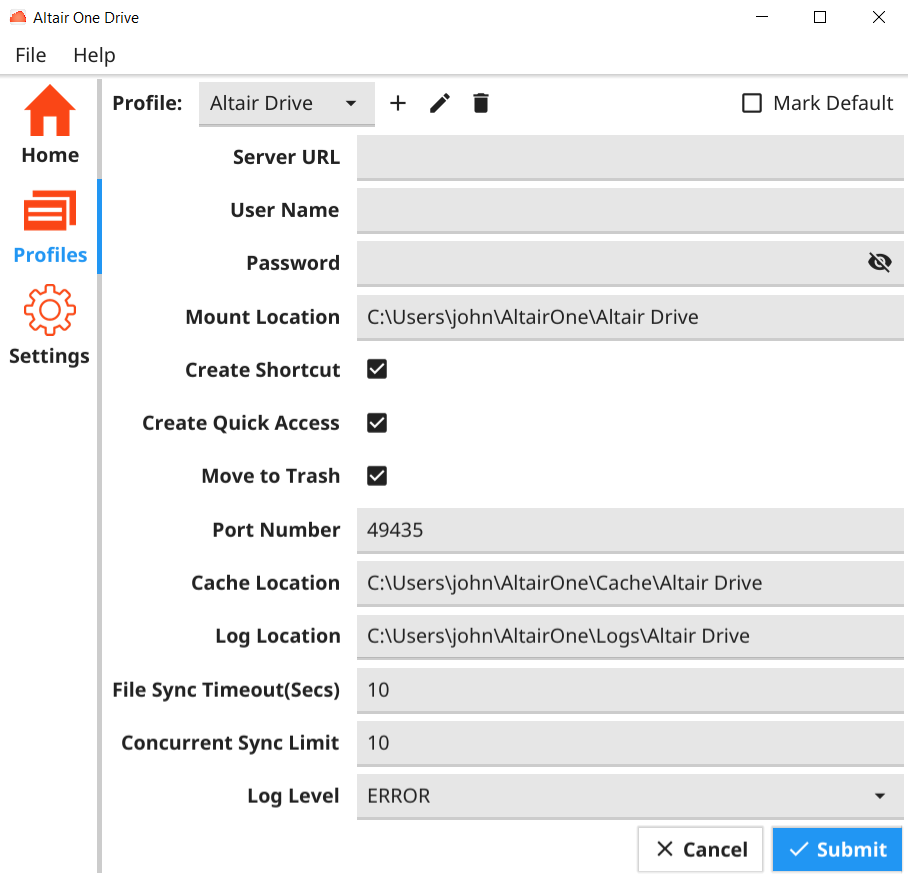Select the Profiles sidebar icon
This screenshot has width=908, height=877.
coord(50,212)
